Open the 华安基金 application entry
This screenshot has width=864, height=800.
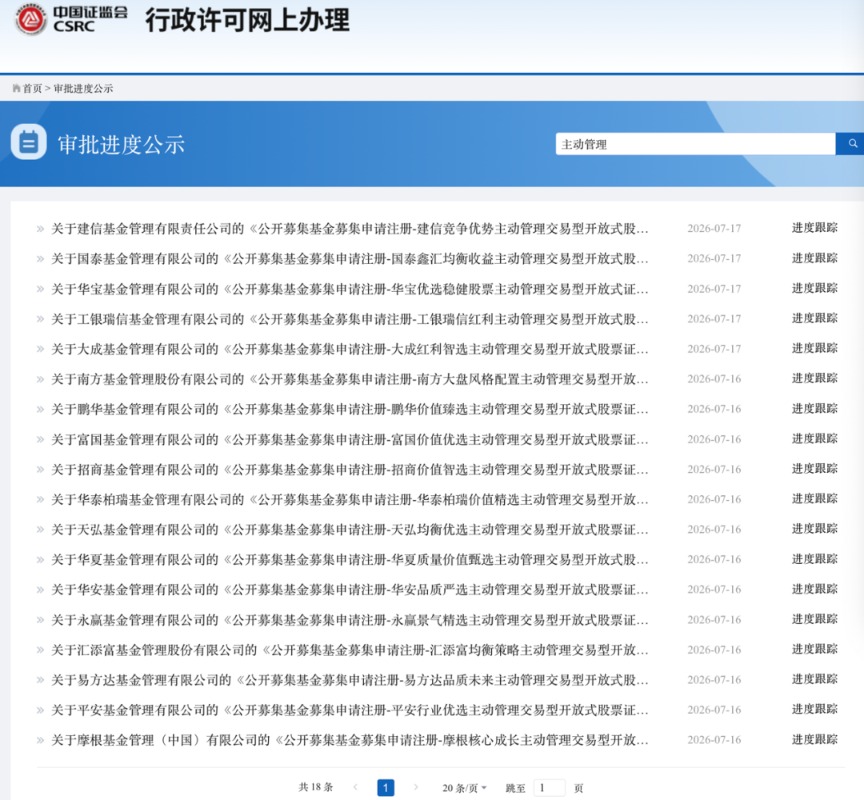click(x=350, y=590)
